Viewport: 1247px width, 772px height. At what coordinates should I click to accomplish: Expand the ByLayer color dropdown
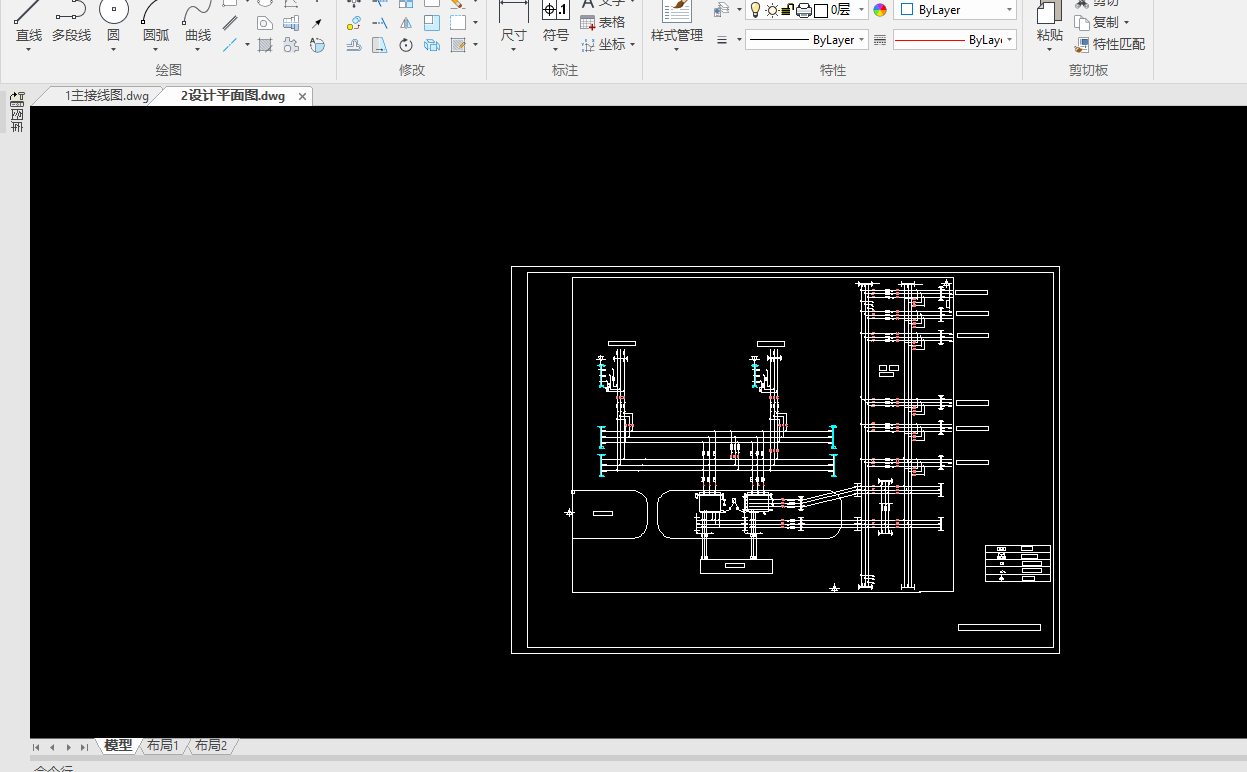[1009, 10]
